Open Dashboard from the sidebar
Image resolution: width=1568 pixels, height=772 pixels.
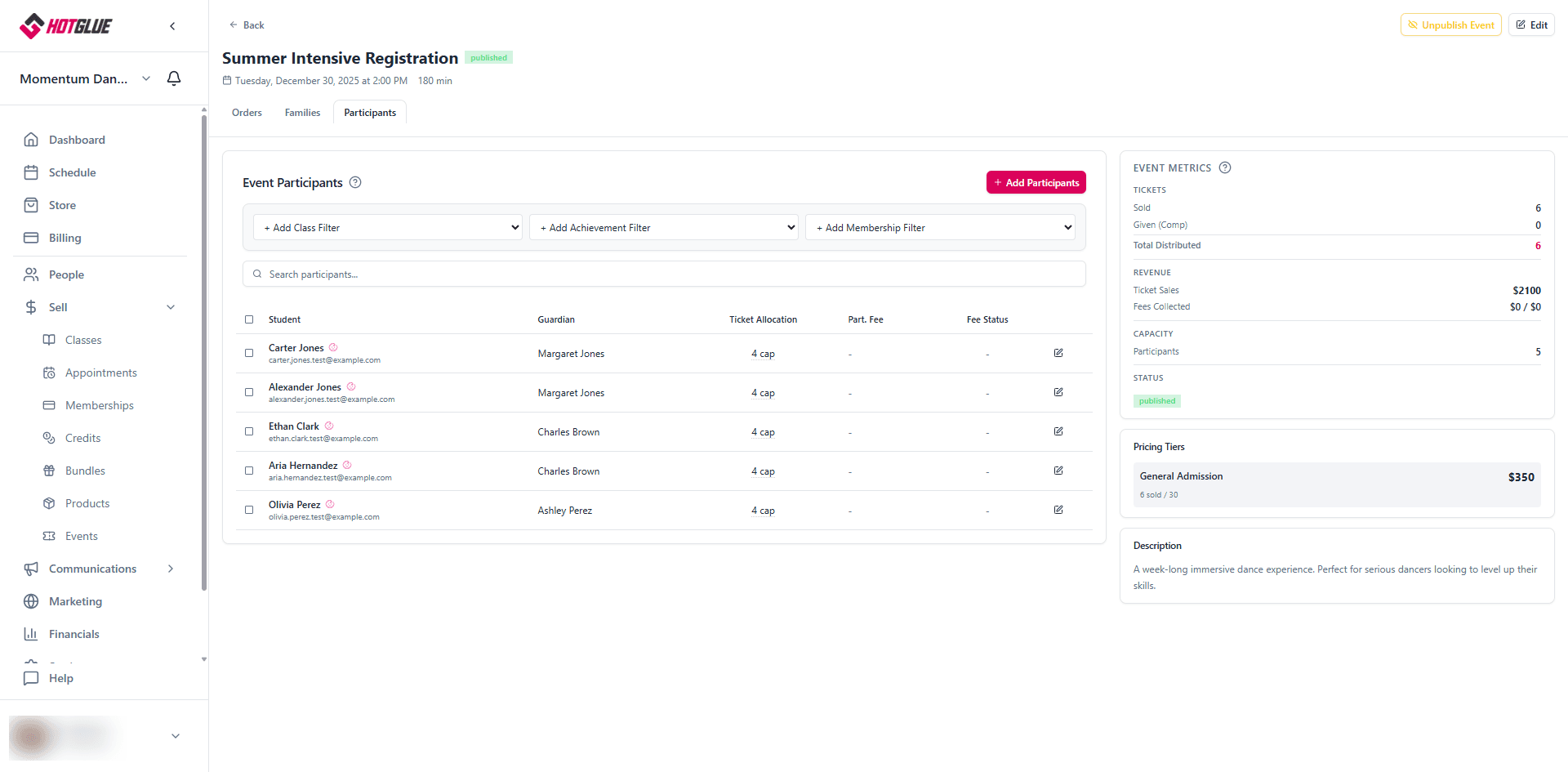(x=77, y=140)
